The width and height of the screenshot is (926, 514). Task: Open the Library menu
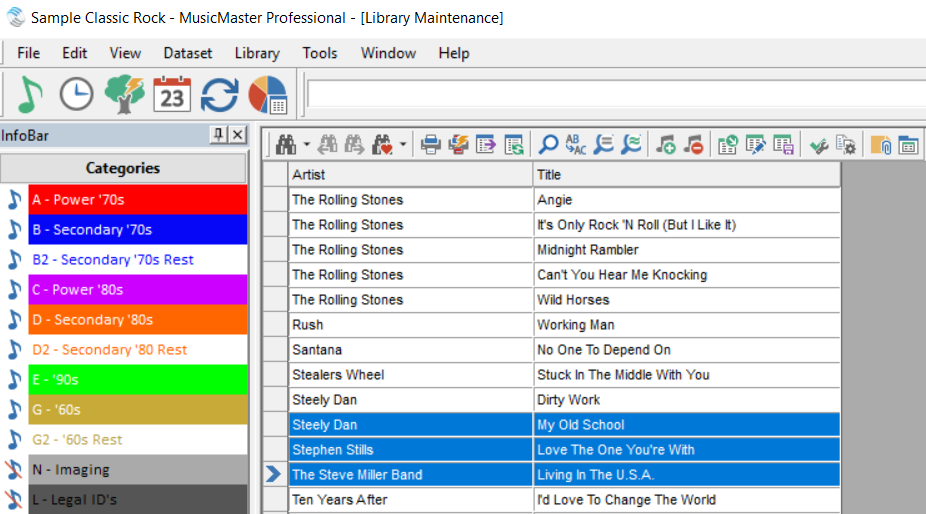pyautogui.click(x=257, y=53)
